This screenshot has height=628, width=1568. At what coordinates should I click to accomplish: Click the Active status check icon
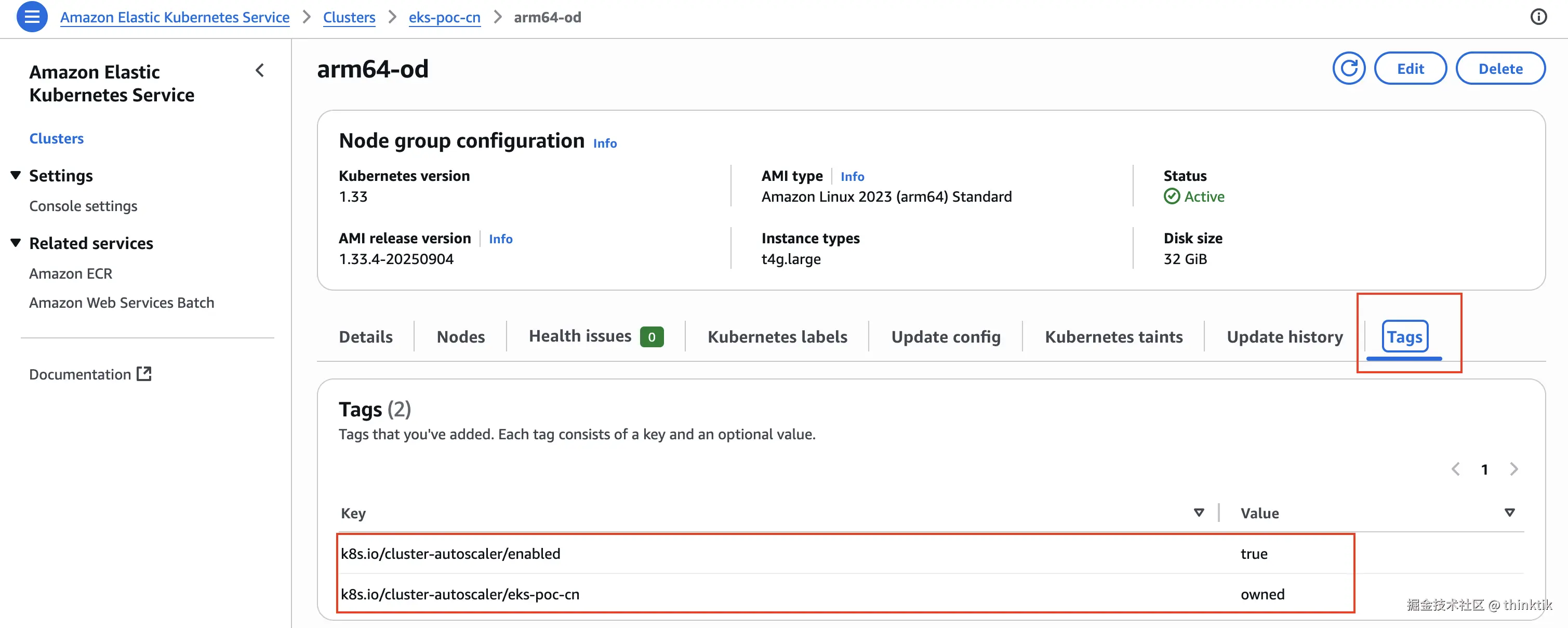(x=1171, y=197)
